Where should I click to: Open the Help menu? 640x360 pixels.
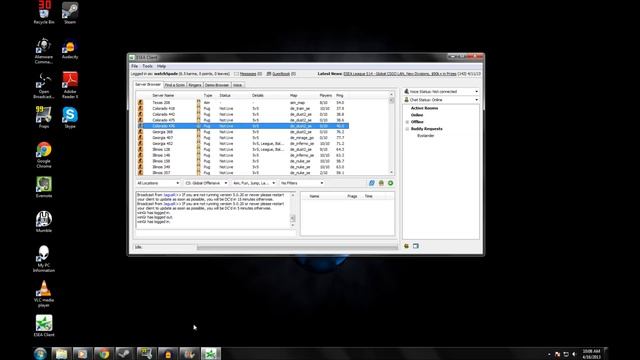161,66
